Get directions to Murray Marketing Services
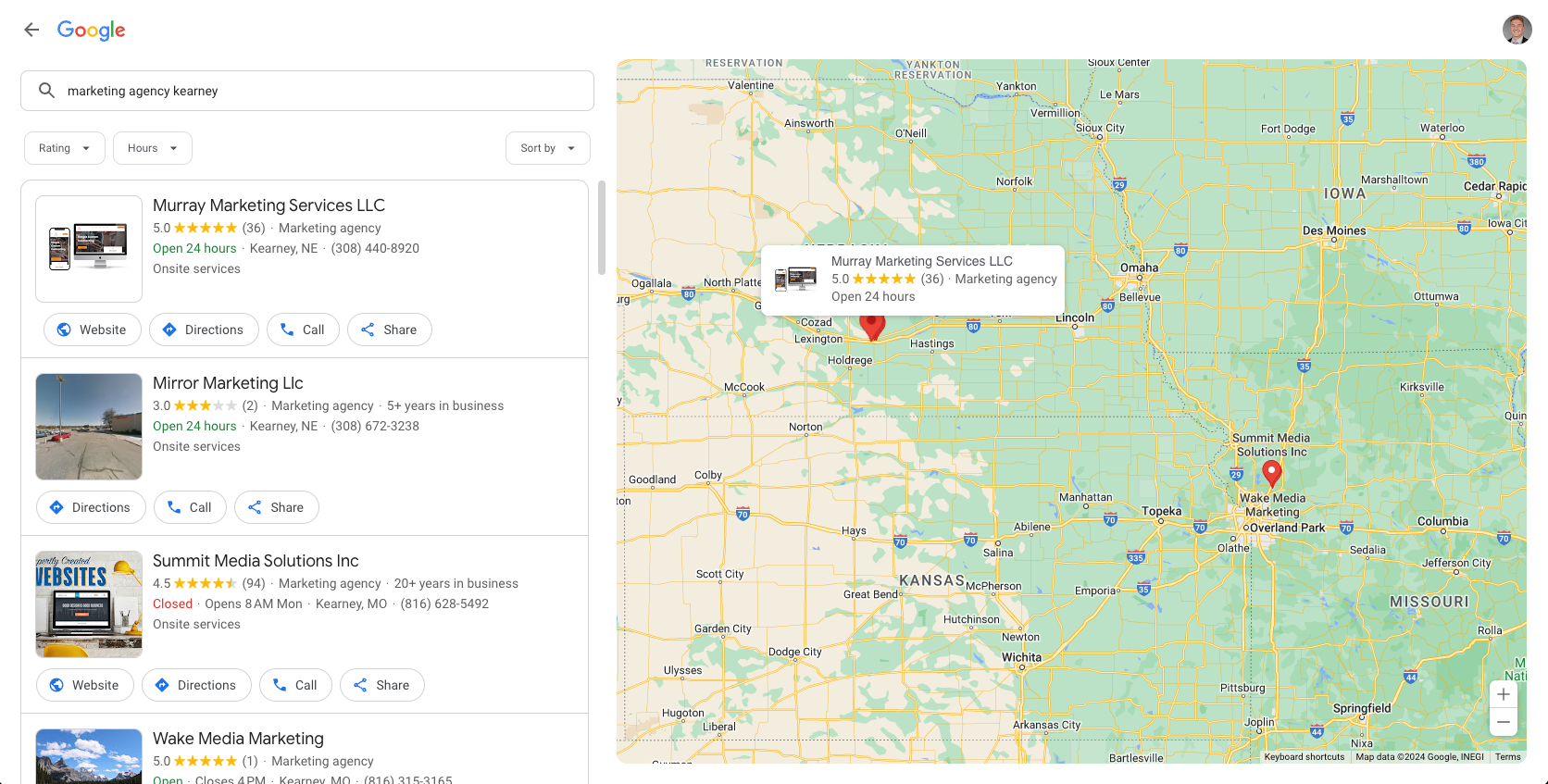The height and width of the screenshot is (784, 1548). pyautogui.click(x=204, y=330)
